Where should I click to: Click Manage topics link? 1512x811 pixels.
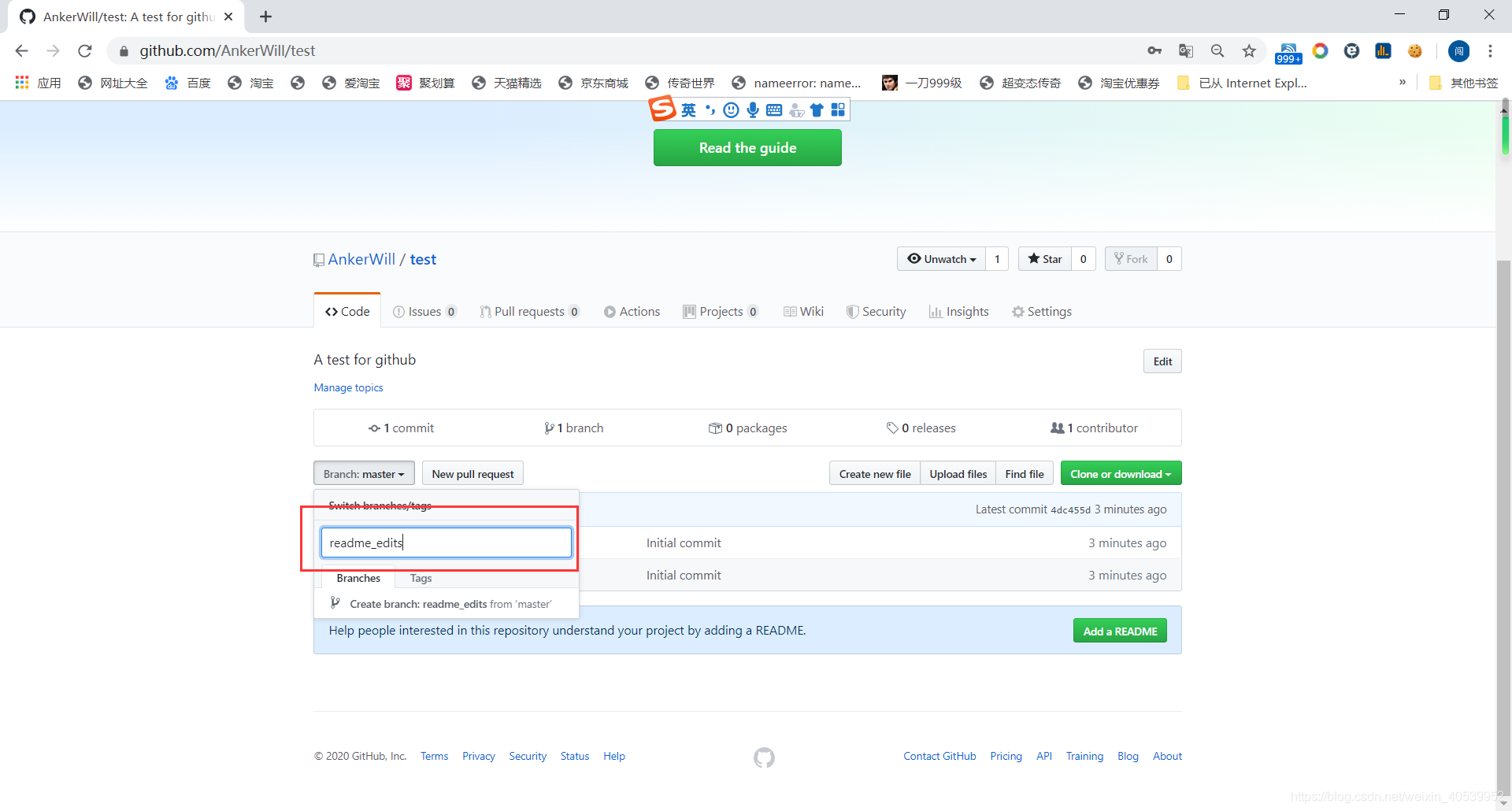[x=348, y=387]
